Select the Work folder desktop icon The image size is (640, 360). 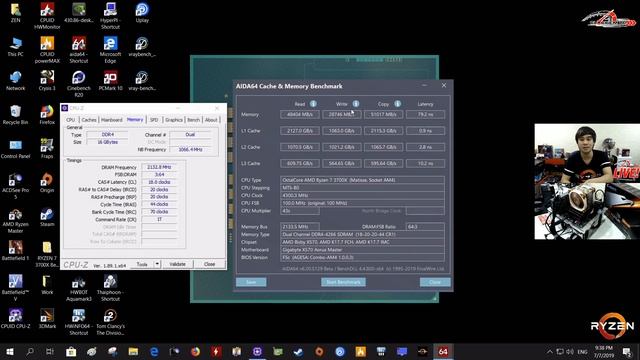pos(47,284)
